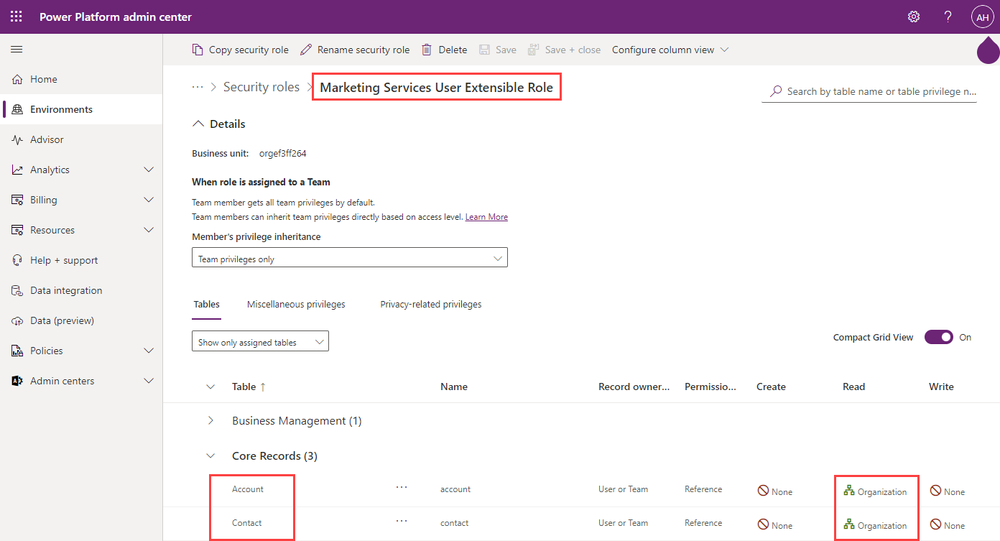Change Account Read privilege Organization
The image size is (1000, 541).
tap(875, 491)
